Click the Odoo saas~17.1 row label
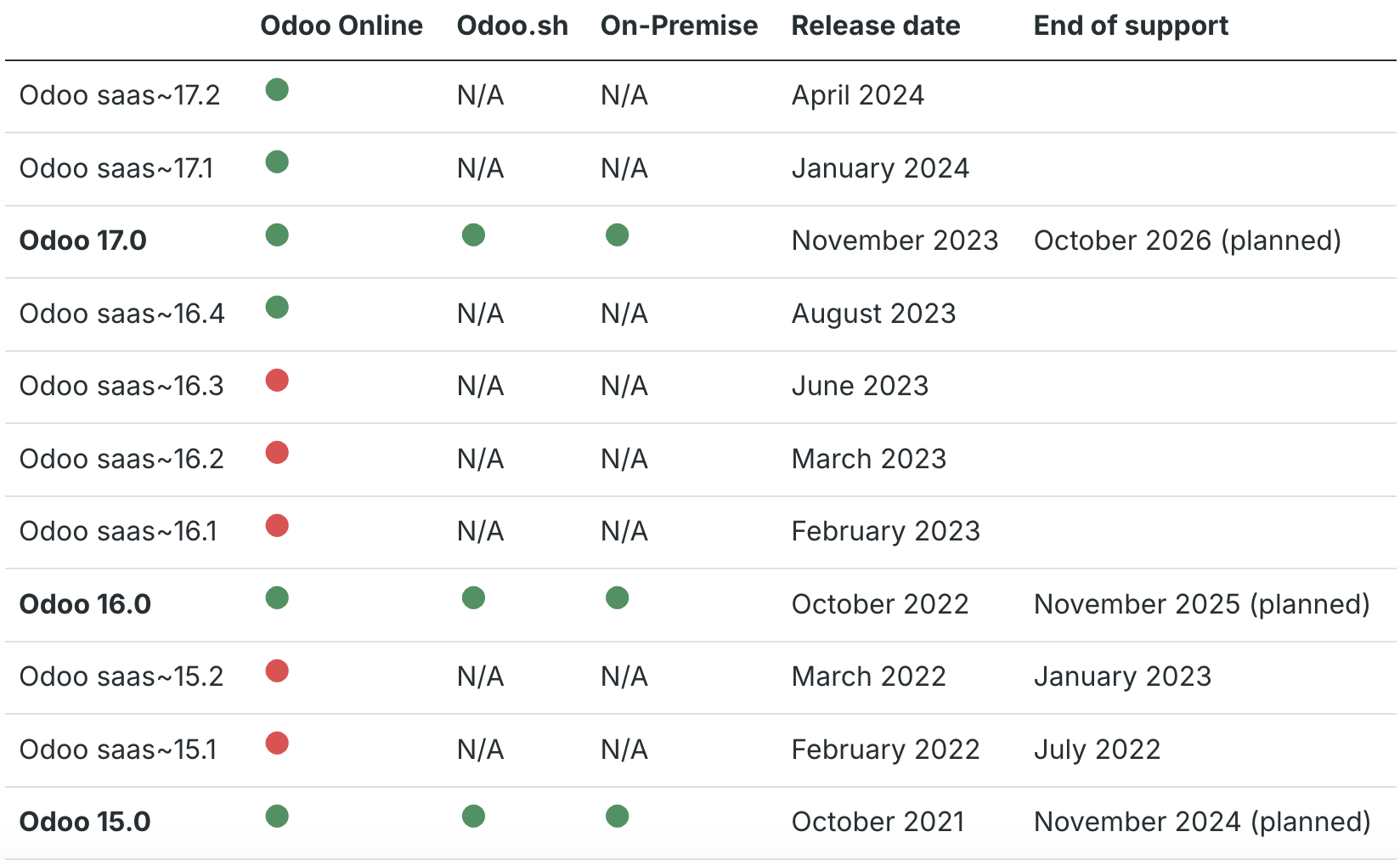Image resolution: width=1400 pixels, height=860 pixels. [116, 168]
